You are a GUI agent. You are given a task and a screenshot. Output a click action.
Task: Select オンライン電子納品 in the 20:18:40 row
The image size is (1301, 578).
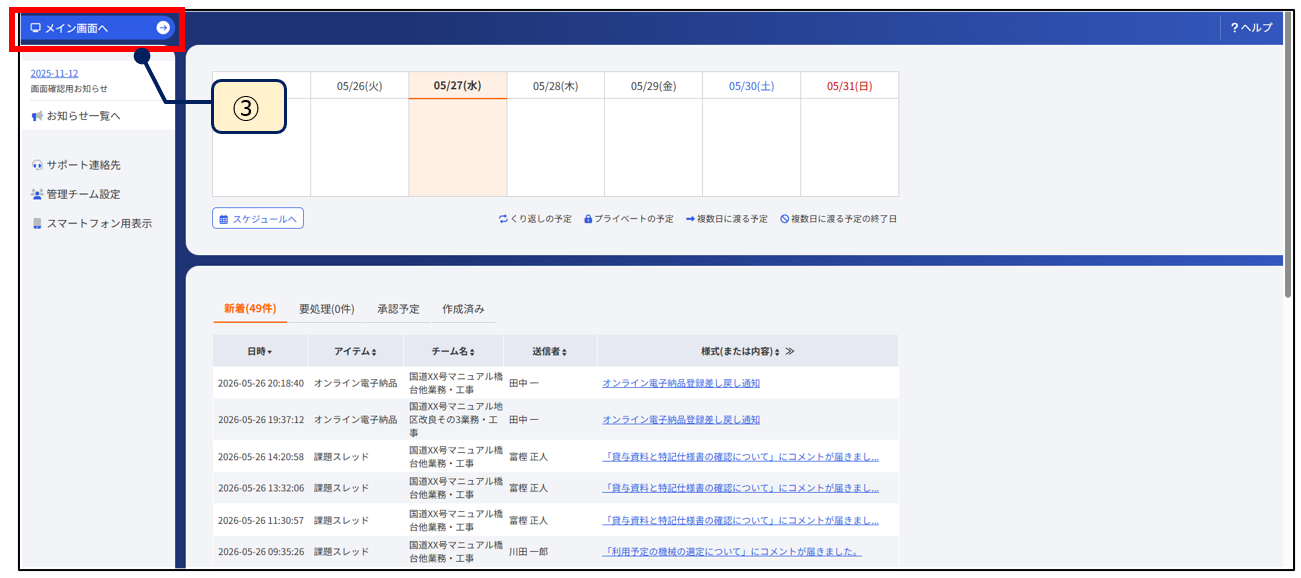[x=355, y=383]
